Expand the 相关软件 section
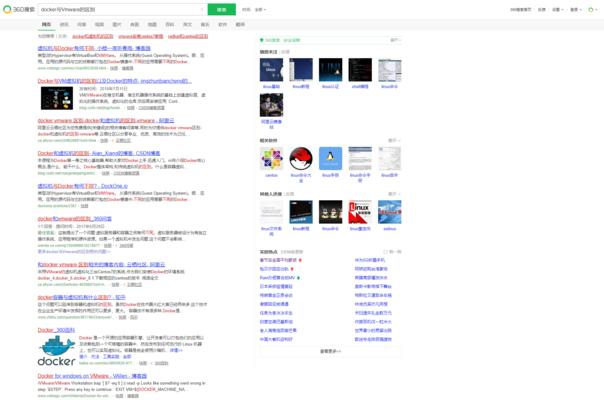604x400 pixels. pos(394,140)
